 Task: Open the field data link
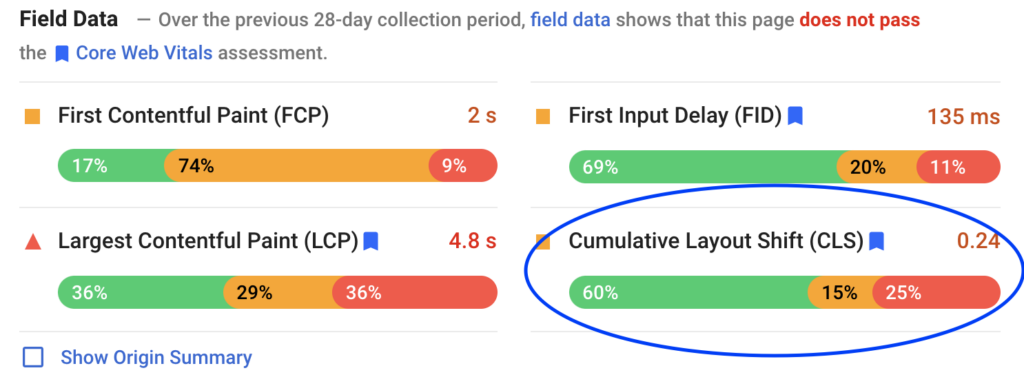pos(570,20)
